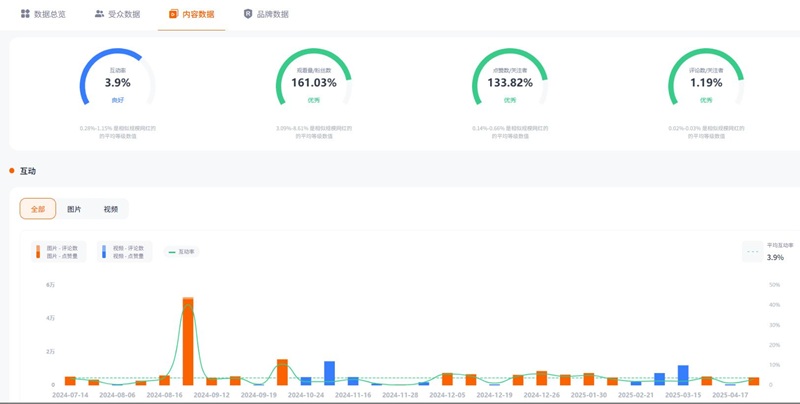Screen dimensions: 800x404
Task: Click the 评论数/关注率 1.19% gauge
Action: [x=706, y=82]
